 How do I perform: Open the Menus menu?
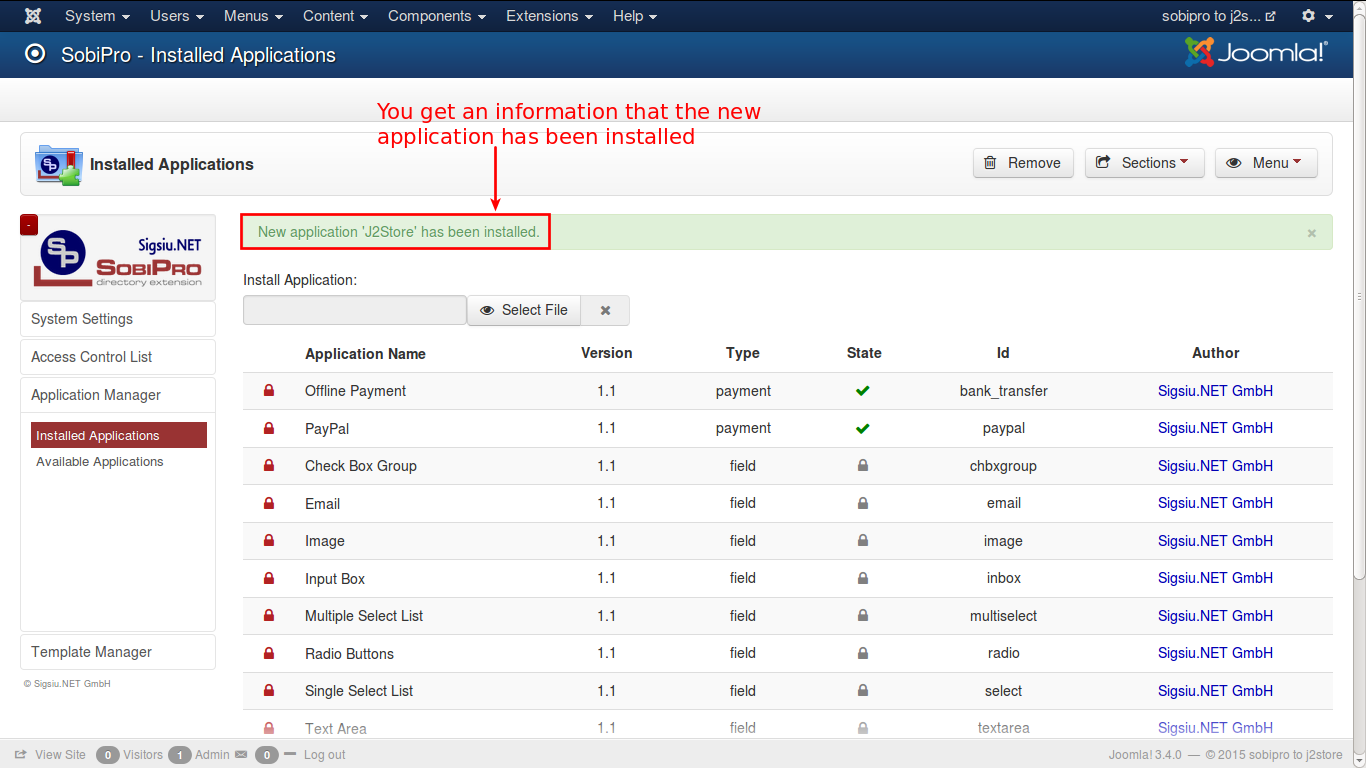[253, 16]
